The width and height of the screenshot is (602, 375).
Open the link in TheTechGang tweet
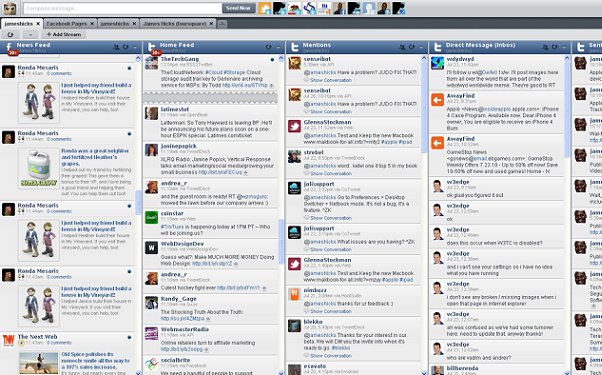click(x=245, y=85)
